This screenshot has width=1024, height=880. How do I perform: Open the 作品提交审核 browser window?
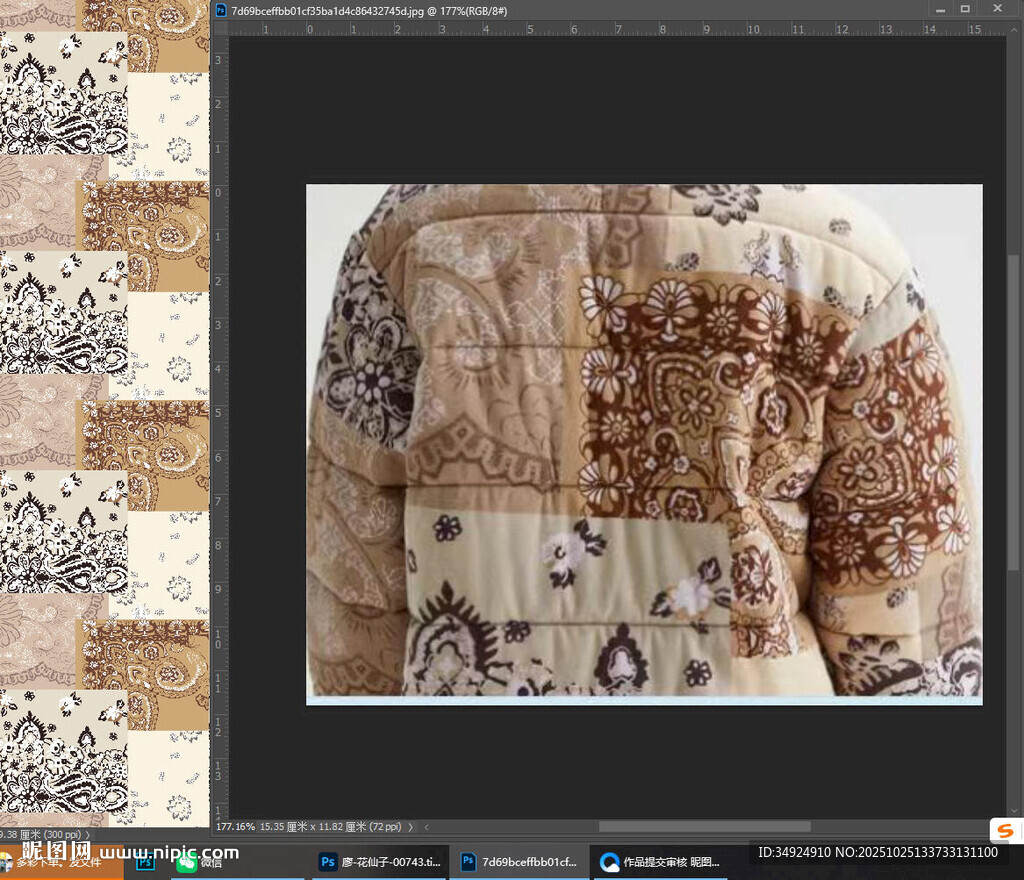coord(660,862)
